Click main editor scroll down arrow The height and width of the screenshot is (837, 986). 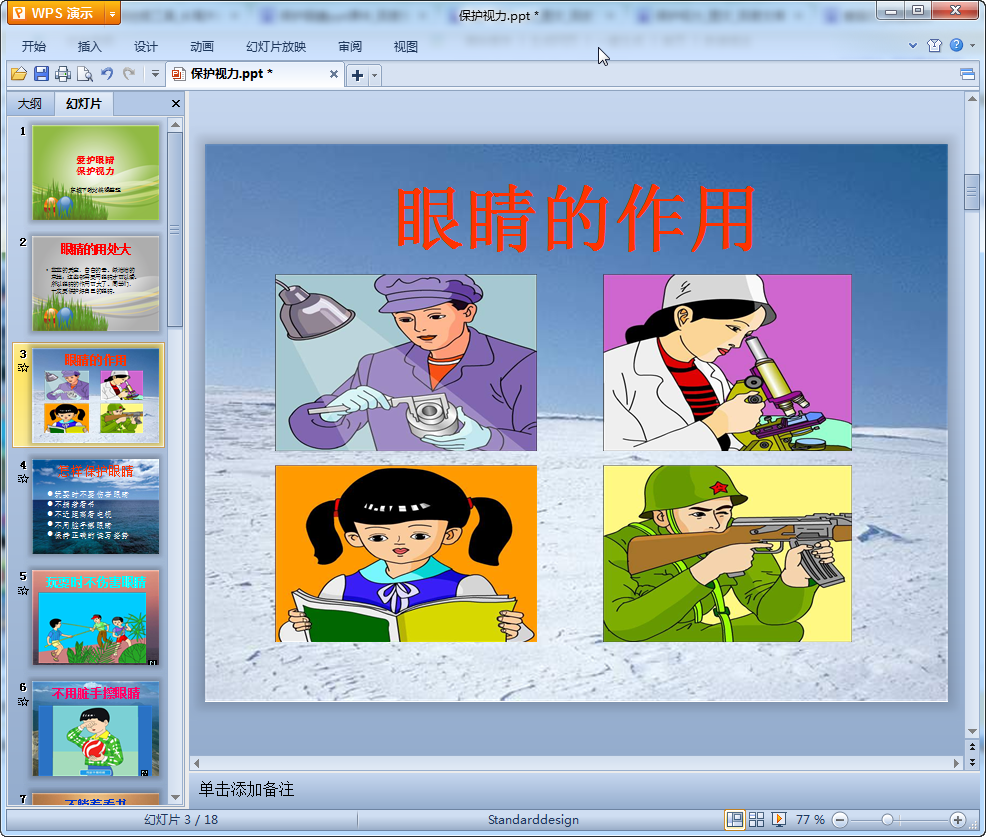coord(972,731)
